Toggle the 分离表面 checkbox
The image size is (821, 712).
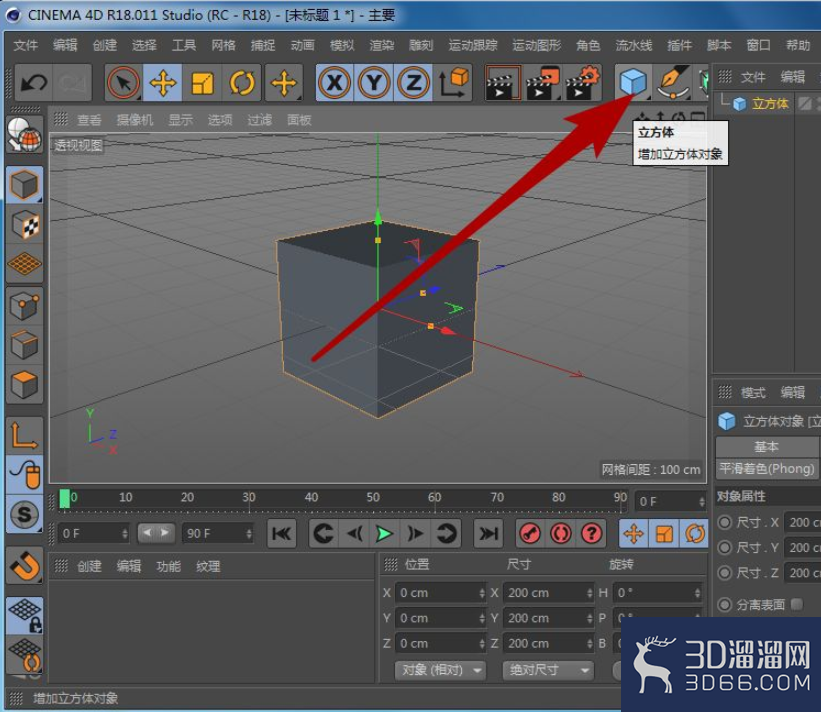pyautogui.click(x=797, y=605)
